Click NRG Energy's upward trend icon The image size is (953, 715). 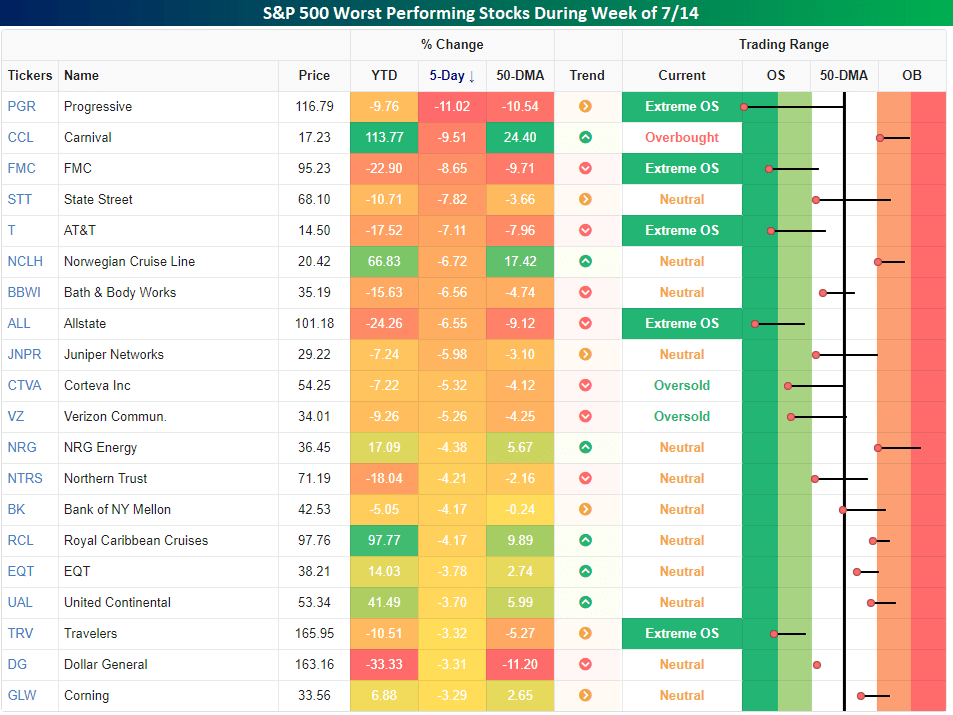coord(586,447)
